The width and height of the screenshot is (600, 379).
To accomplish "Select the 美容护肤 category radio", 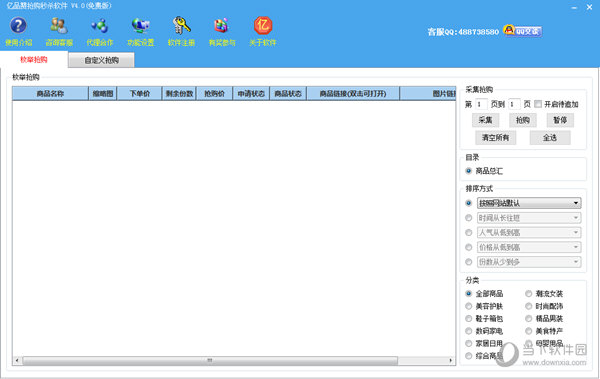I will point(468,306).
